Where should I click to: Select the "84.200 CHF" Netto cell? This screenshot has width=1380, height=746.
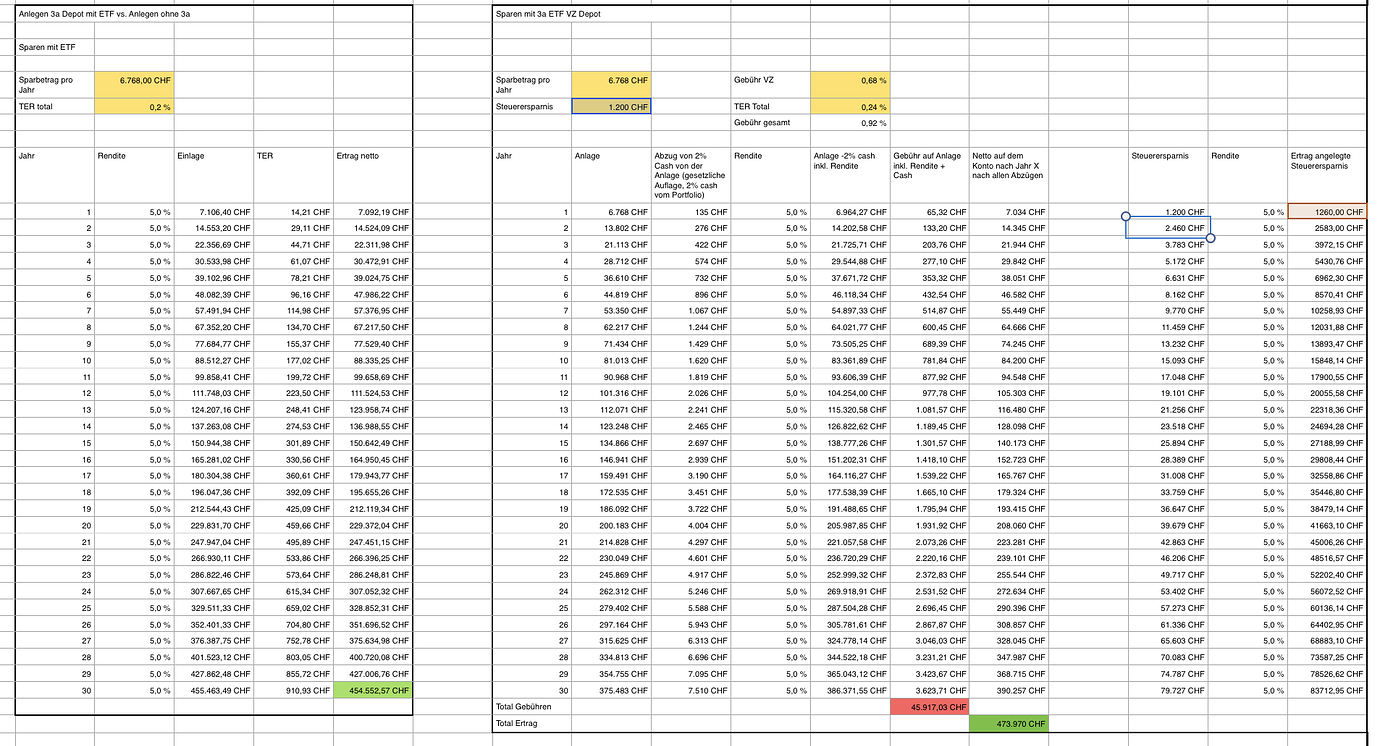[x=1009, y=360]
